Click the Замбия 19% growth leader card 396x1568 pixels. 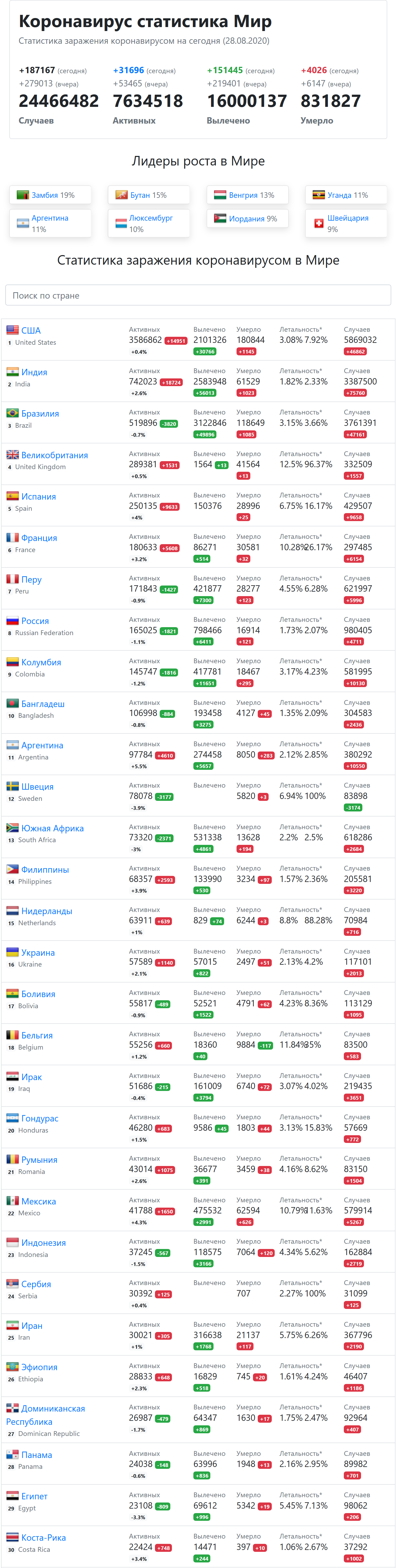51,195
